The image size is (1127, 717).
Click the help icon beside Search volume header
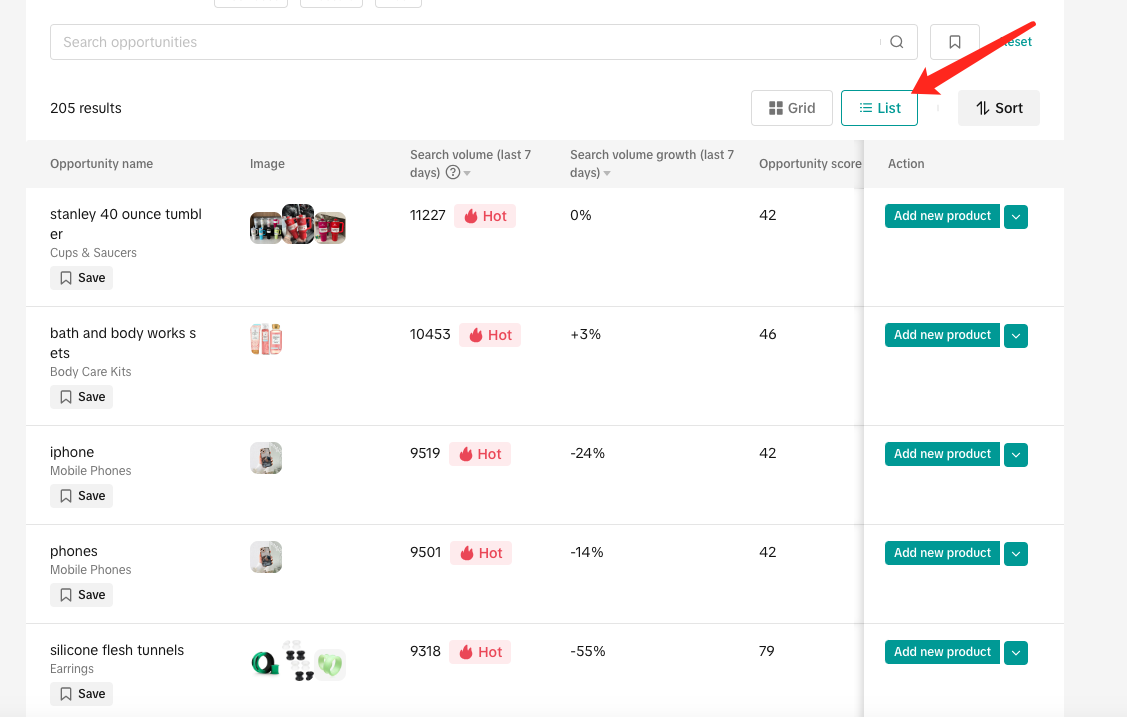(453, 172)
